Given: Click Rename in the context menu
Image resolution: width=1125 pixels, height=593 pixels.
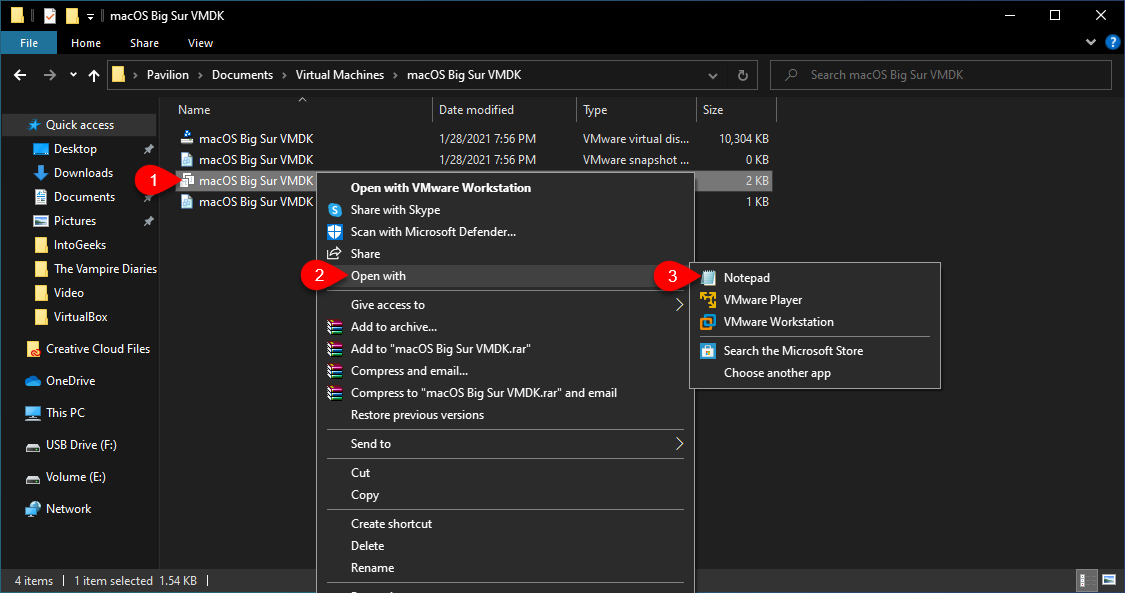Looking at the screenshot, I should tap(505, 568).
